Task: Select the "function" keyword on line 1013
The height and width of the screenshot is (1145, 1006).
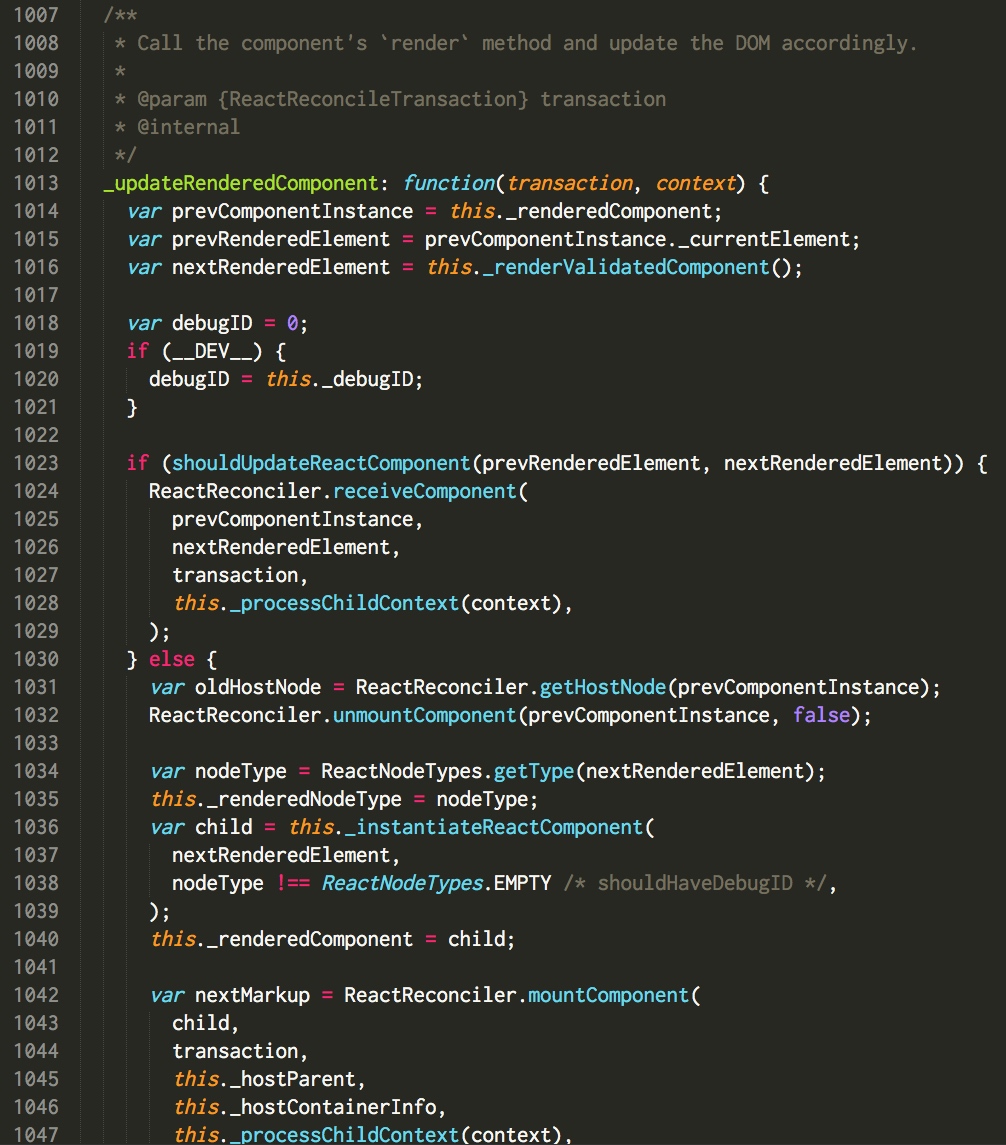Action: pos(449,183)
